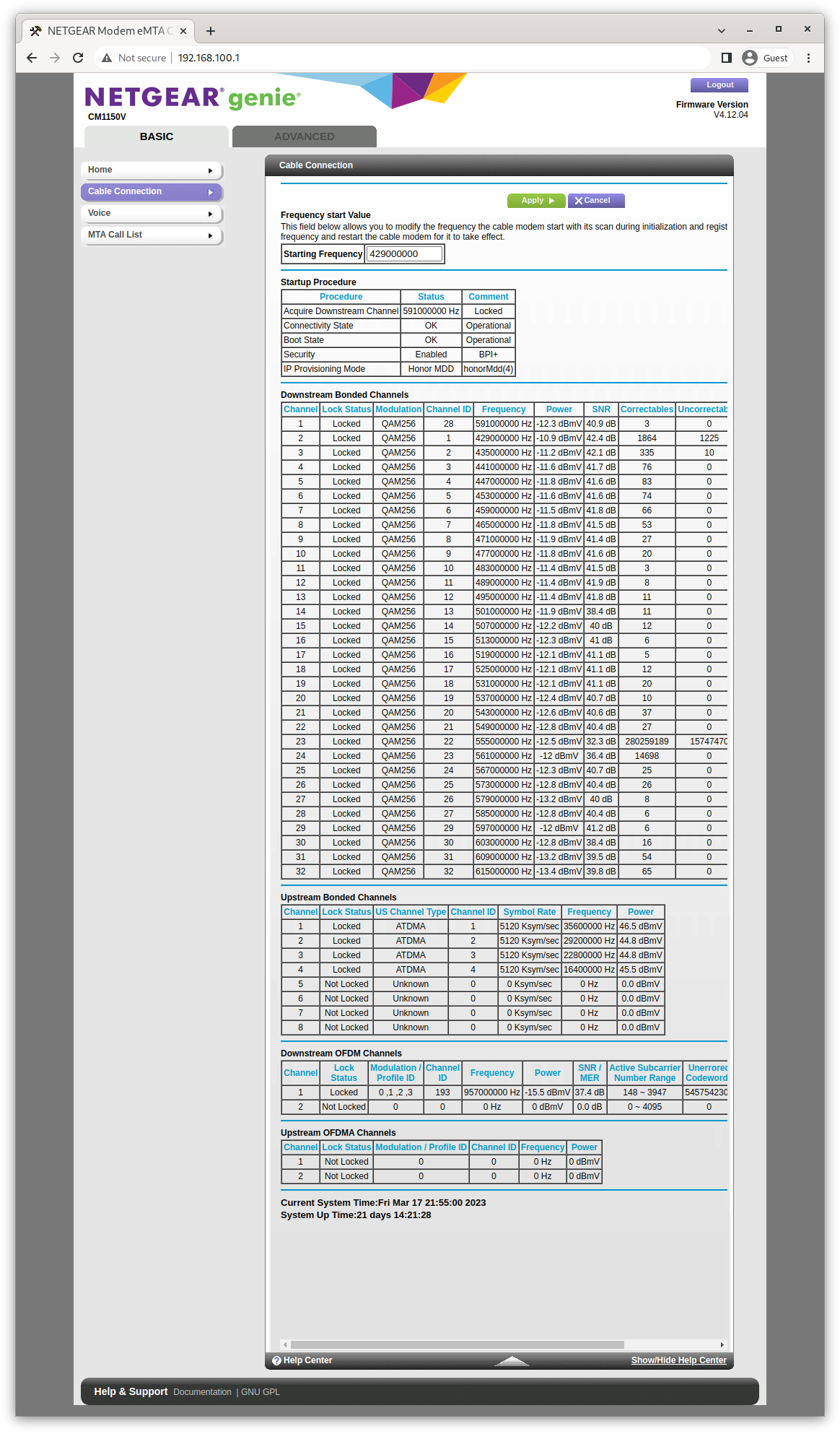Click the 46.5 dBmV upstream power
This screenshot has width=840, height=1434.
tap(641, 926)
